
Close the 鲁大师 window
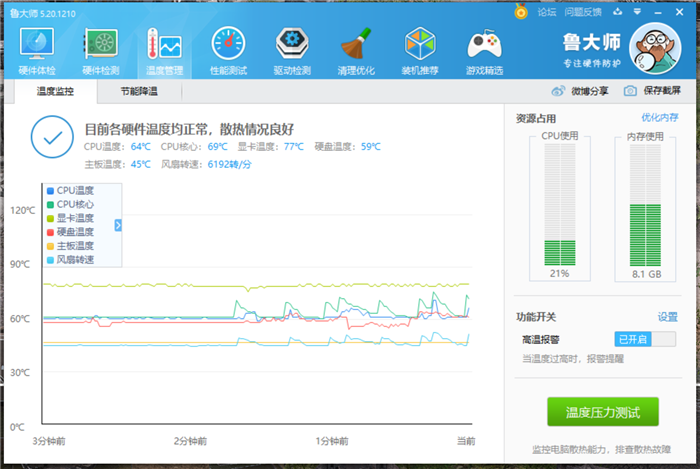pyautogui.click(x=679, y=12)
